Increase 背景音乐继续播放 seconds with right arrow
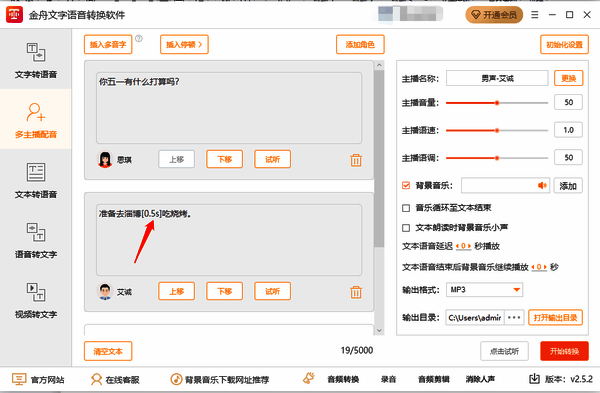Viewport: 600px width, 393px height. 545,267
